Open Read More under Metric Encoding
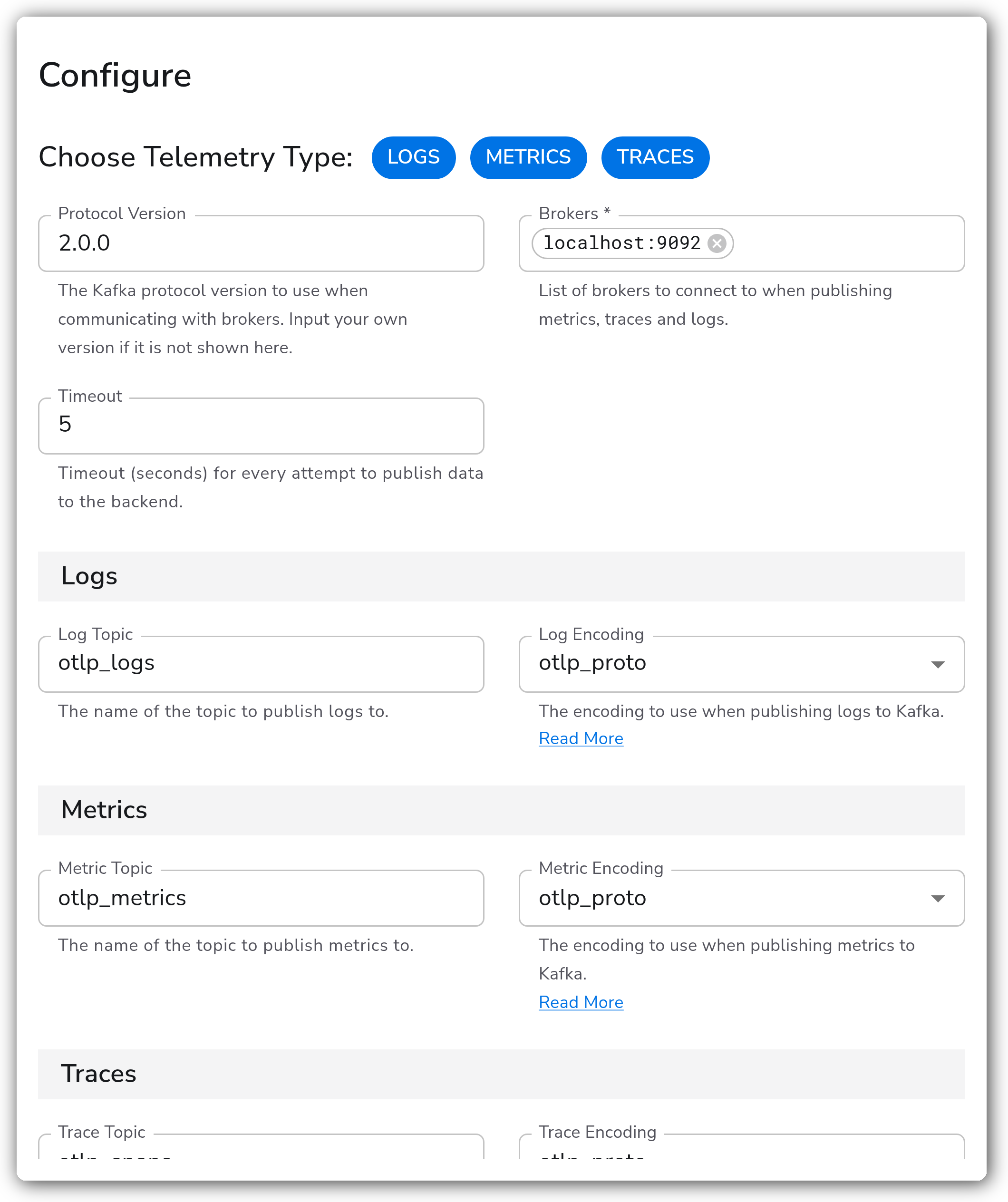The height and width of the screenshot is (1202, 1008). [581, 1002]
